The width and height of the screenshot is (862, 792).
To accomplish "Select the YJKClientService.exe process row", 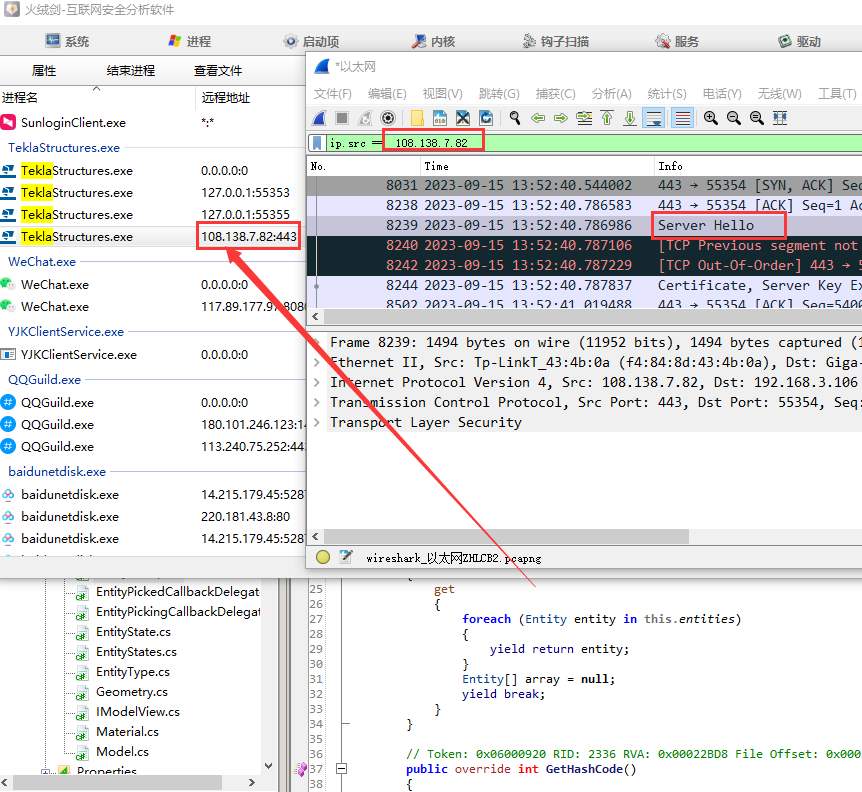I will tap(153, 355).
